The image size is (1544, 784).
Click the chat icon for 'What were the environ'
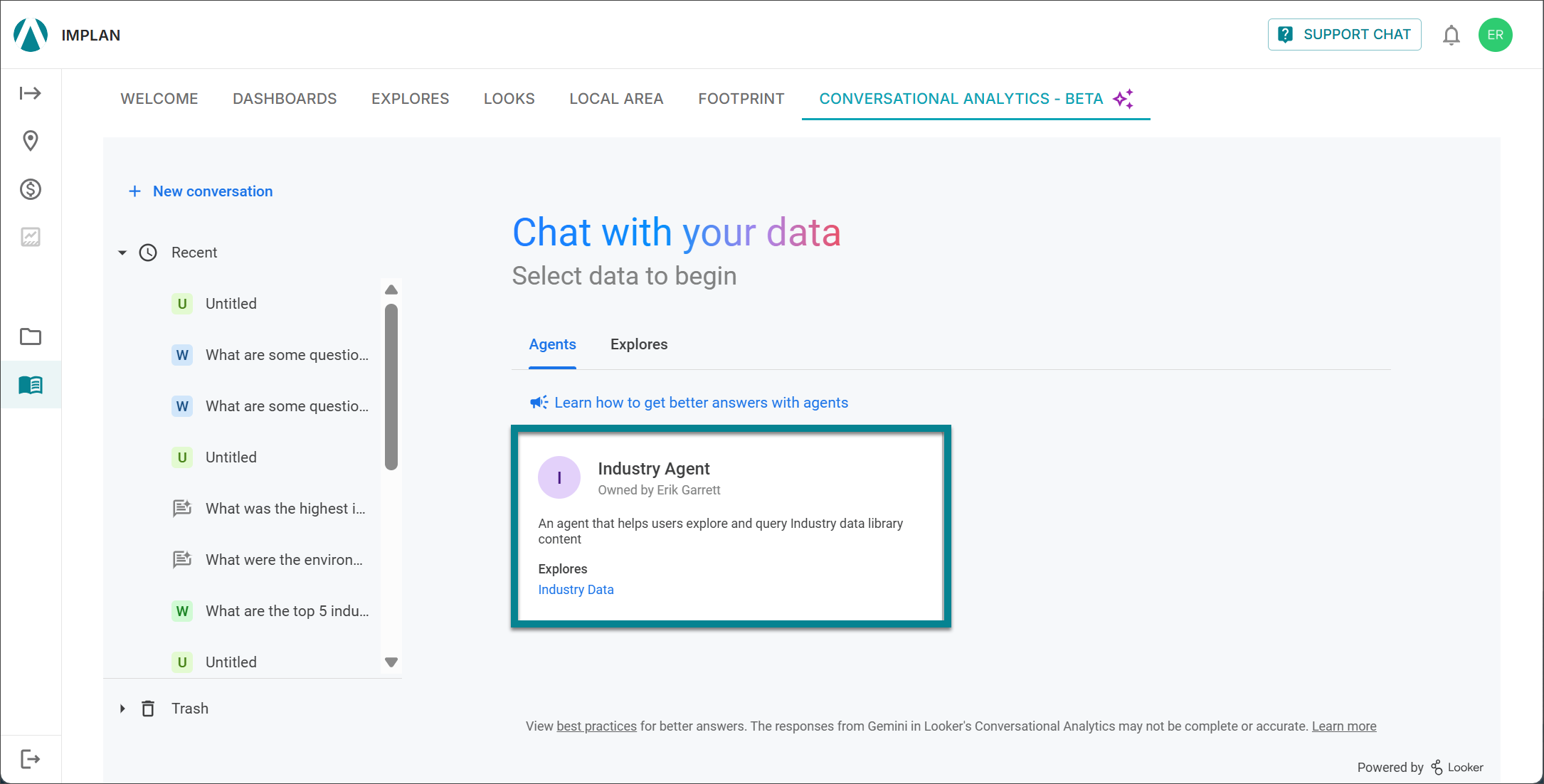pos(182,559)
